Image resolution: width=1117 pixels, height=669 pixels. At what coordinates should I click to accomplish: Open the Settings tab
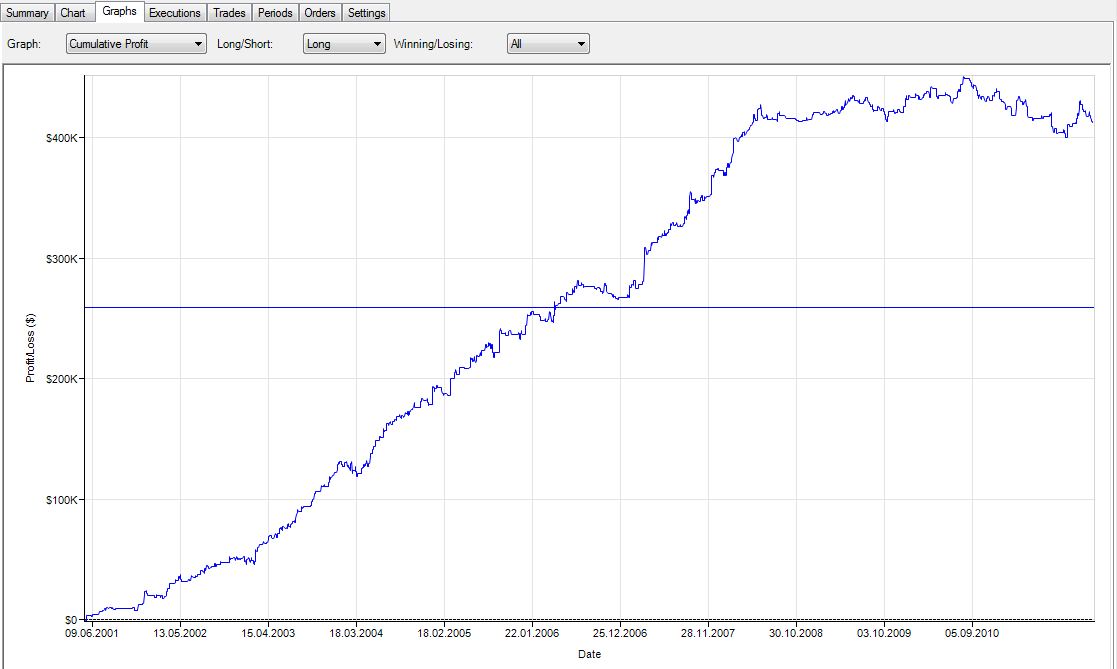pos(366,13)
